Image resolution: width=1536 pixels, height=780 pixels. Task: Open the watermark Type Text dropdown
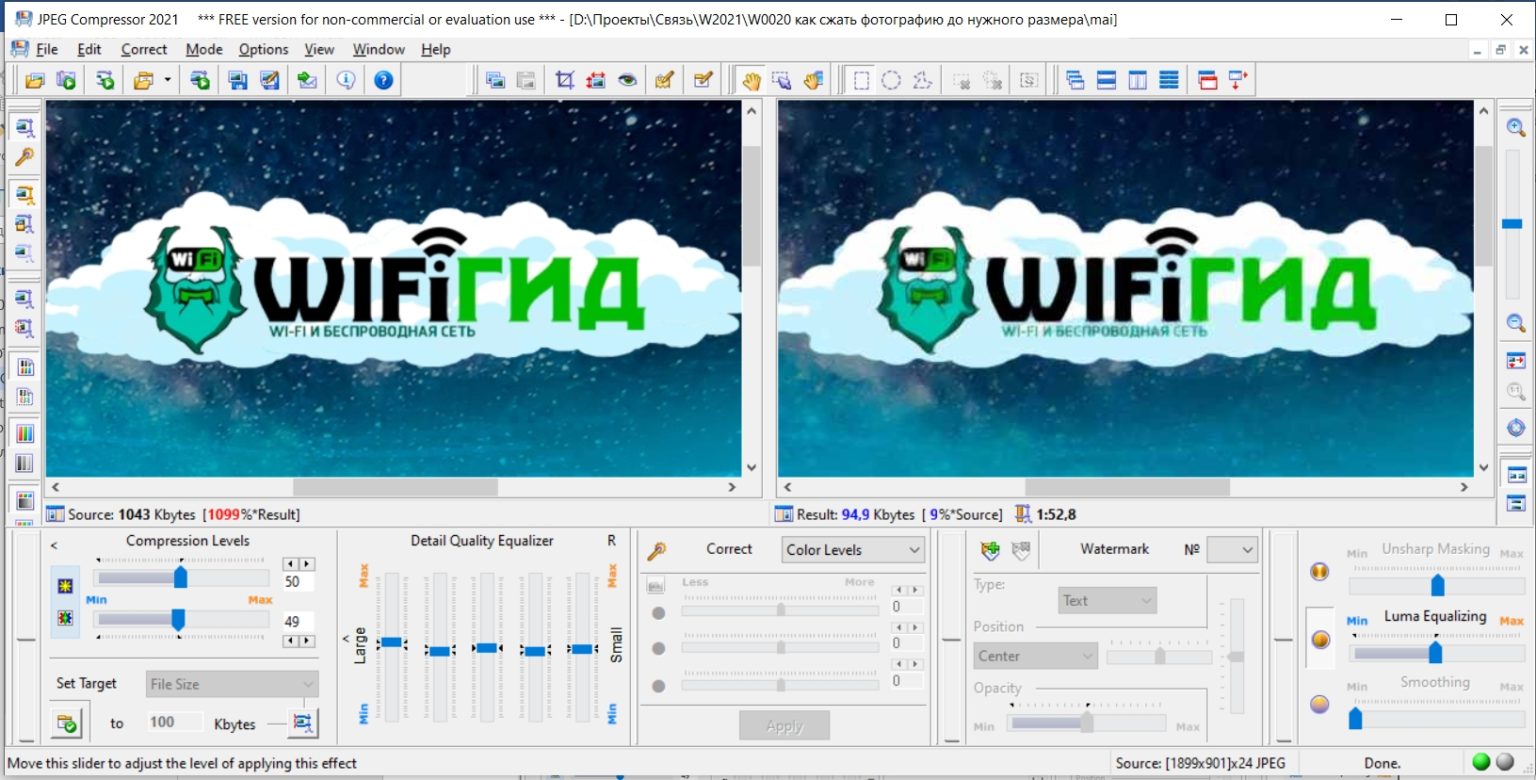click(1107, 600)
